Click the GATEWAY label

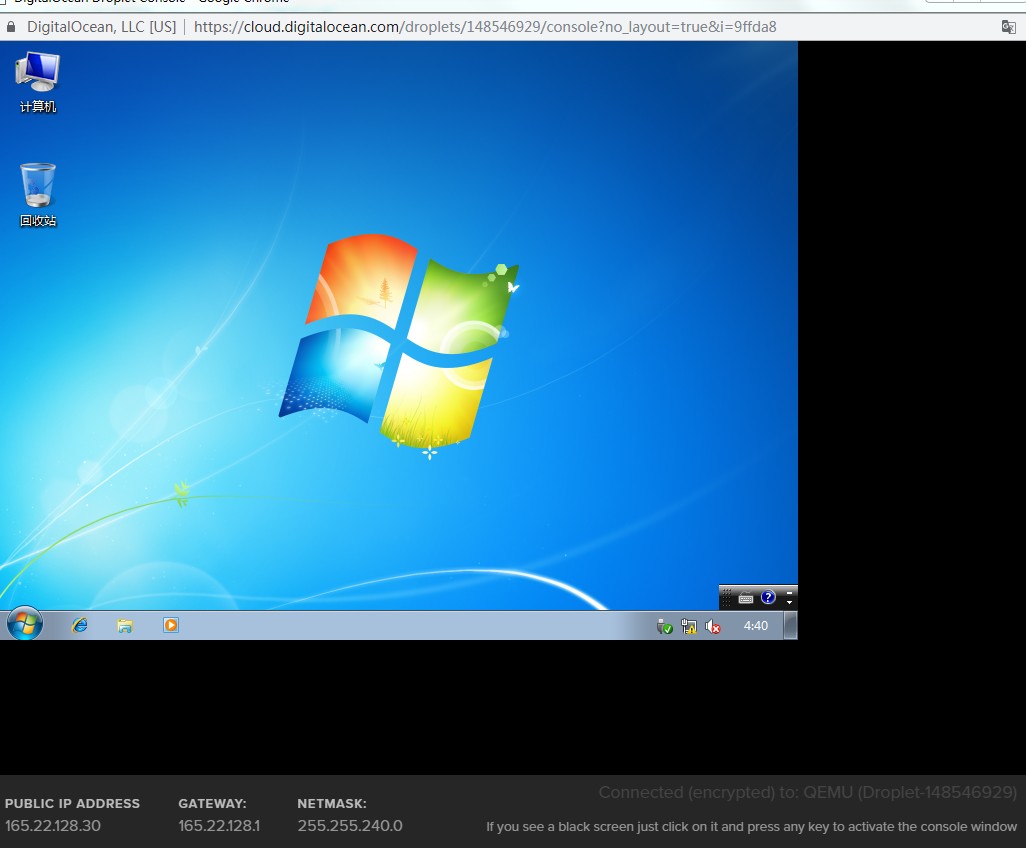[x=212, y=804]
